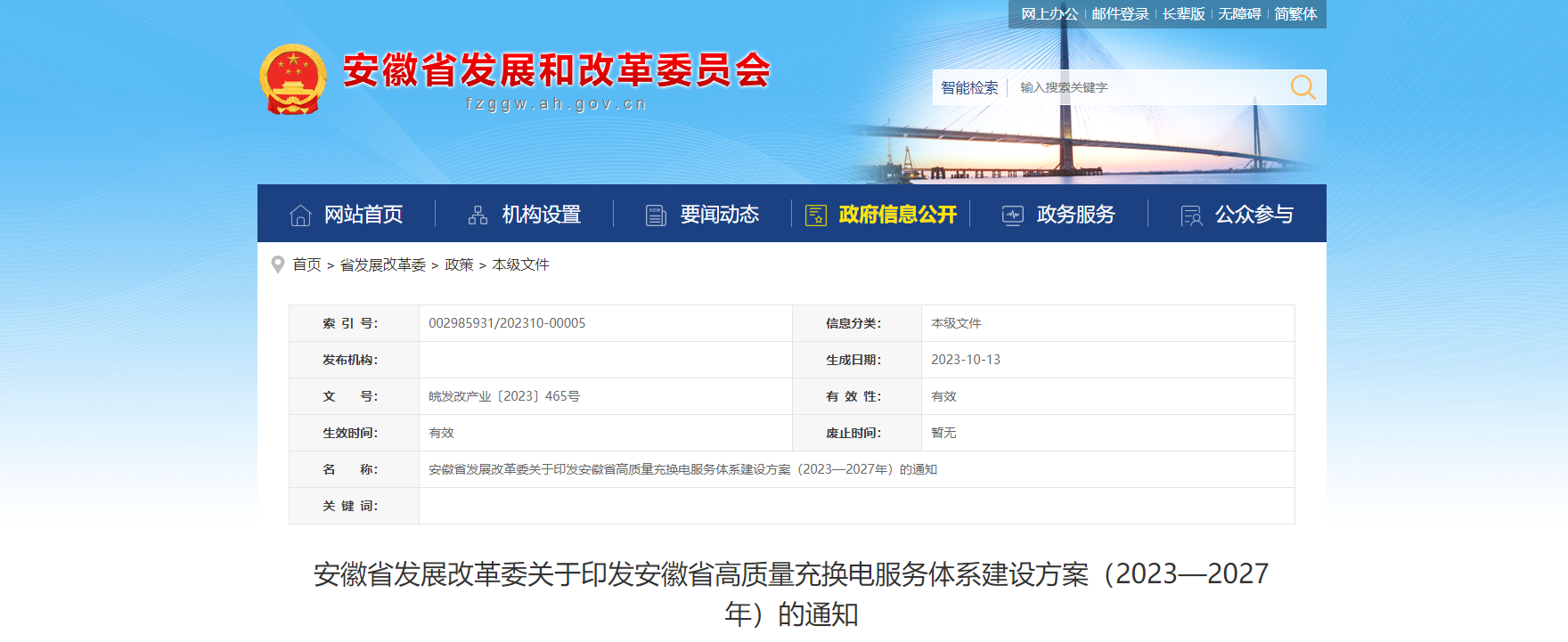This screenshot has width=1568, height=642.
Task: Click the icon beside 公众参与
Action: click(1191, 215)
